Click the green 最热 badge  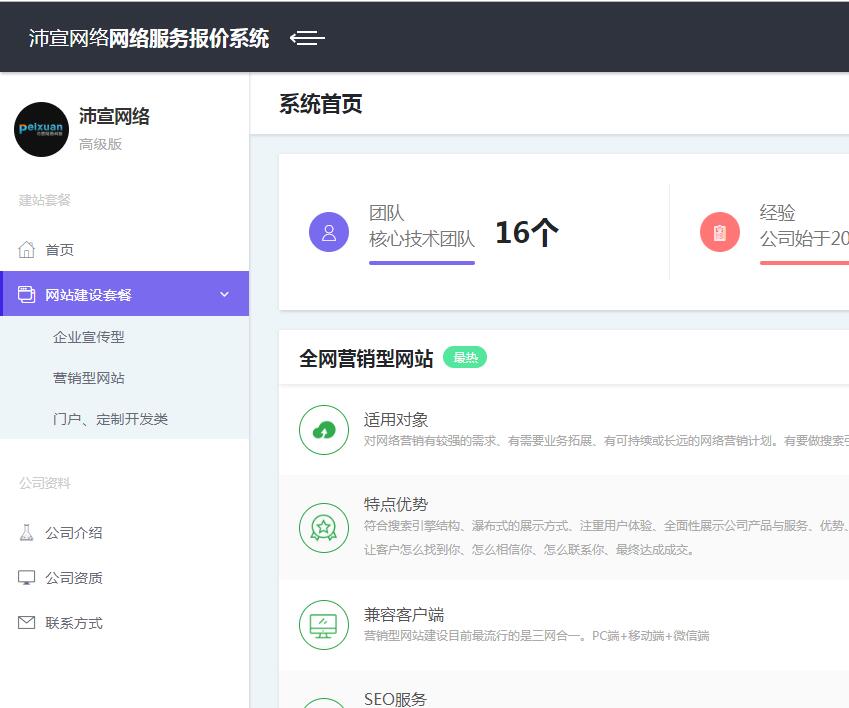coord(465,357)
